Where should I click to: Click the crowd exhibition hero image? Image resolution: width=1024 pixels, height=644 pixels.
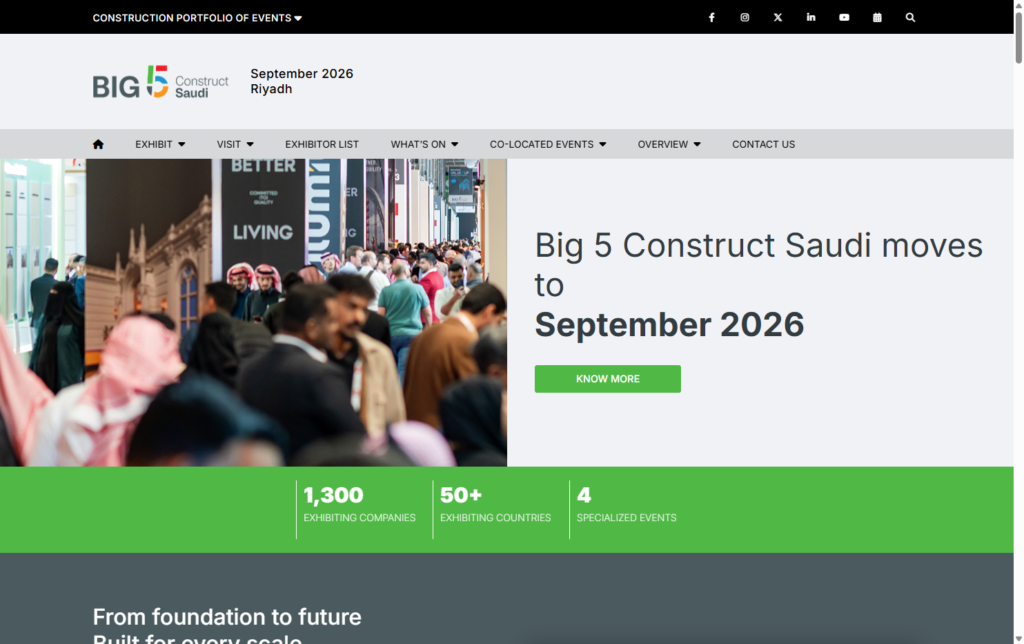click(253, 312)
